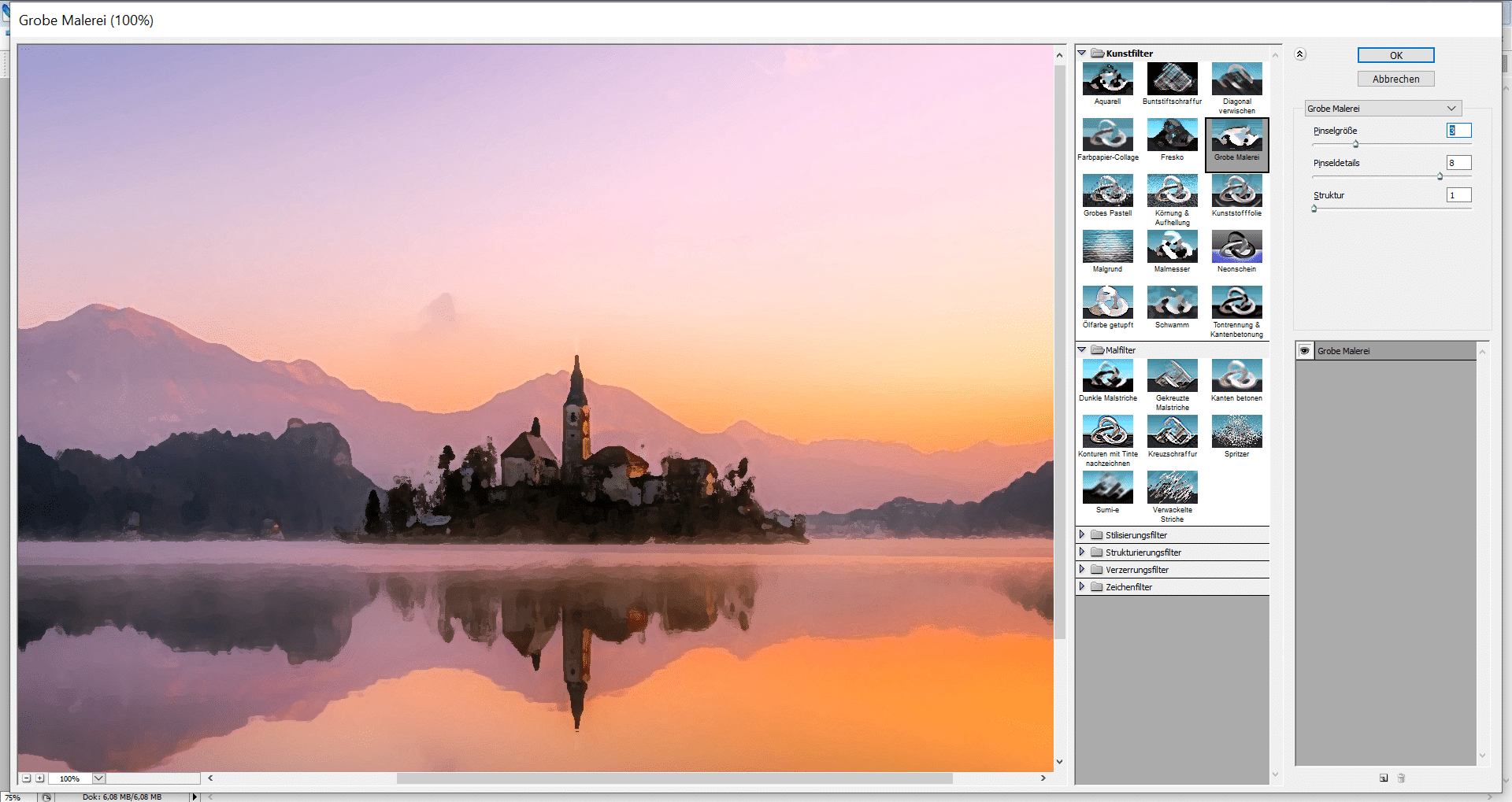Pick the Malmesser filter

[1172, 247]
